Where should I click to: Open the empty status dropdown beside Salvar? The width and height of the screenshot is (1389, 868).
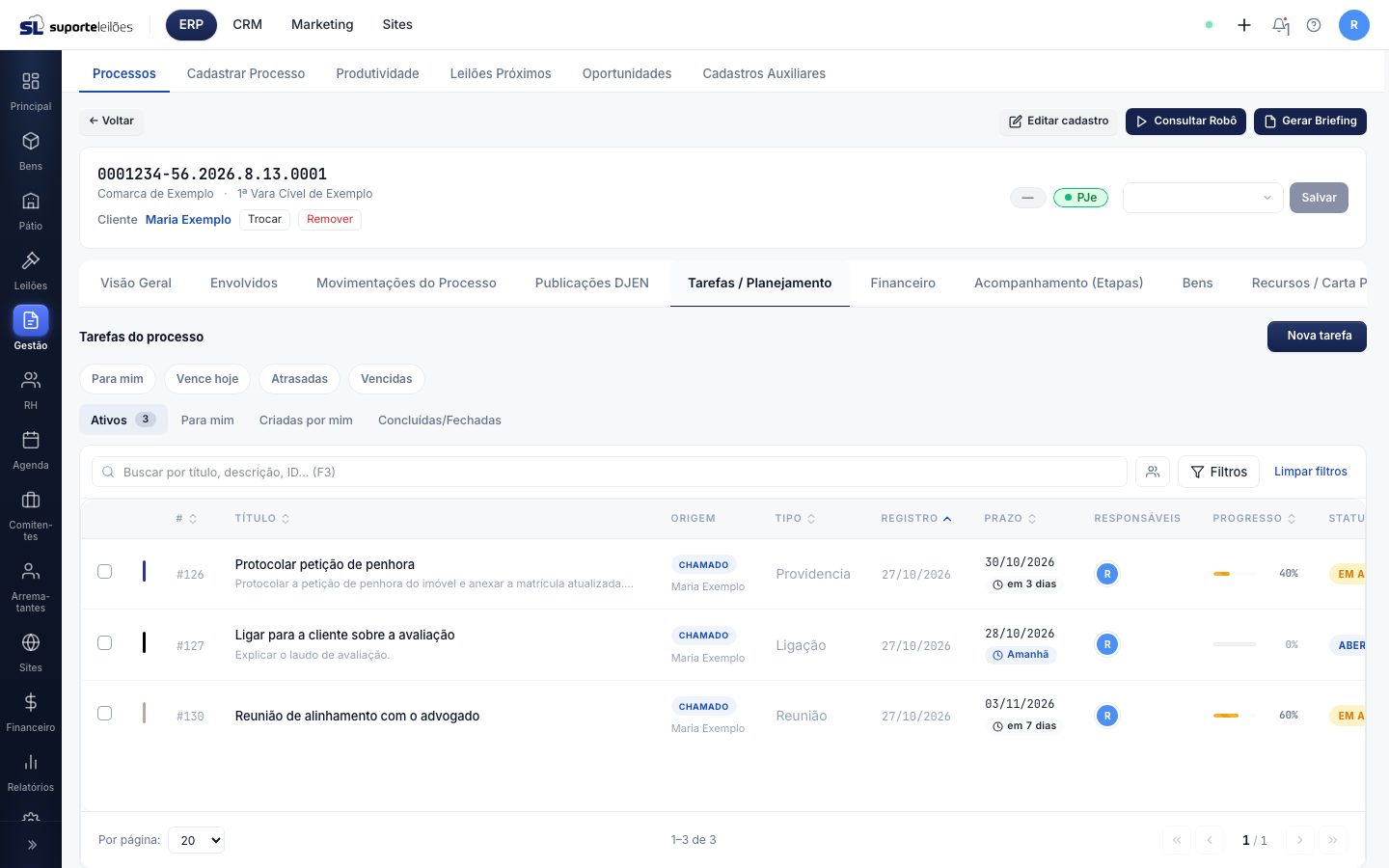tap(1203, 198)
